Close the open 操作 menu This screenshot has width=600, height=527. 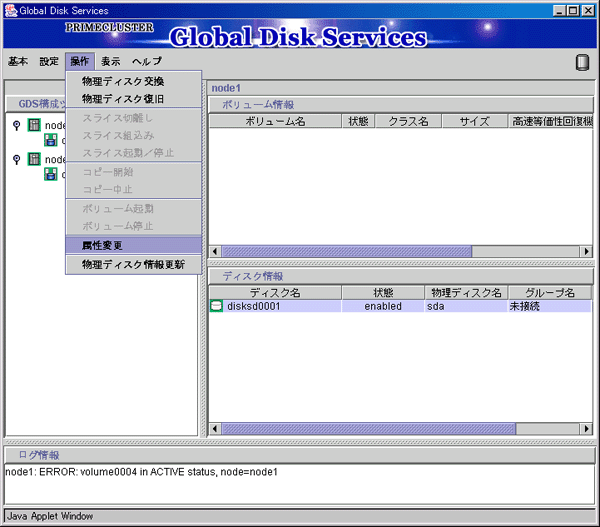click(x=80, y=61)
